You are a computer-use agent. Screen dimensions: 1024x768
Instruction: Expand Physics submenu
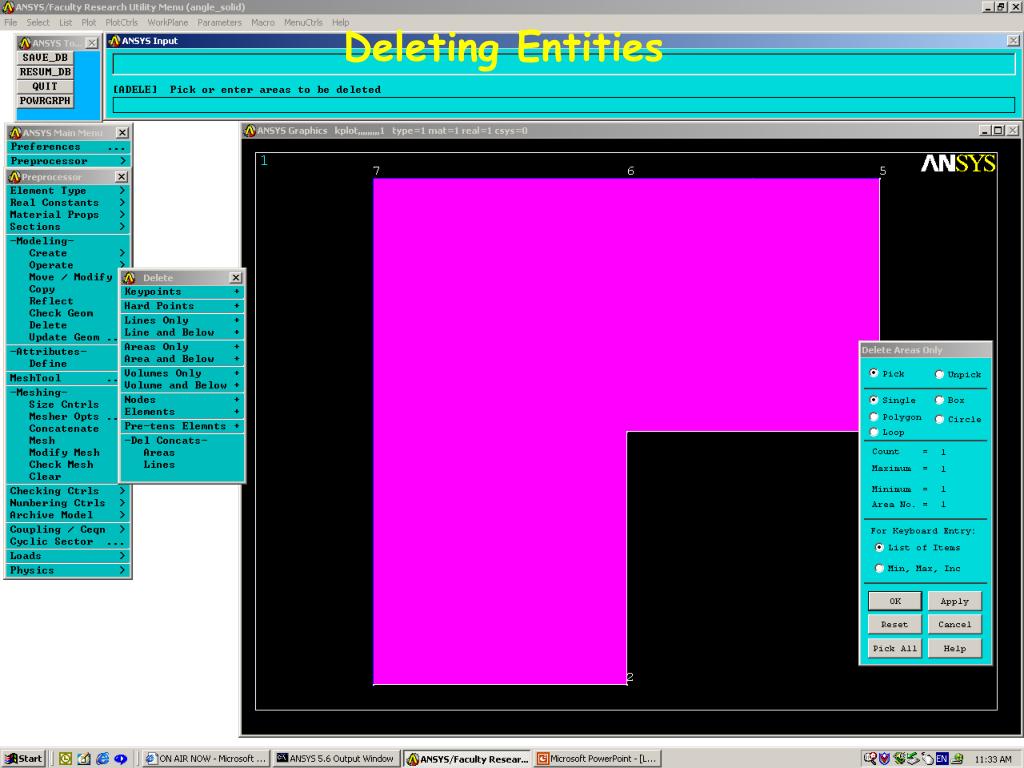pos(67,570)
